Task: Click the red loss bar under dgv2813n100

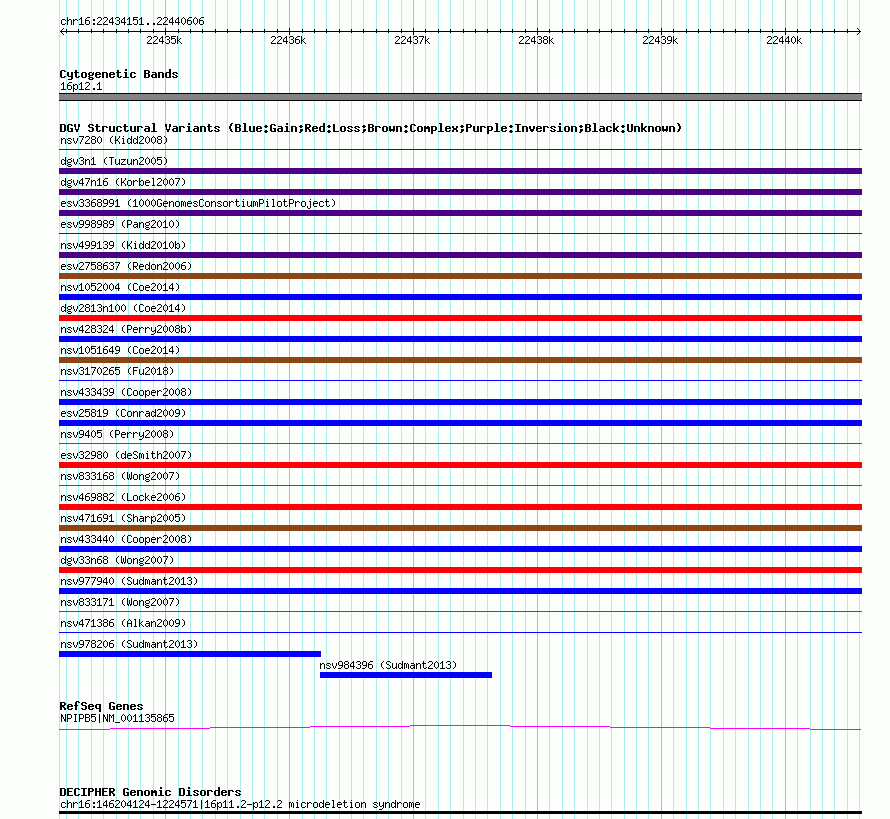Action: click(x=460, y=318)
